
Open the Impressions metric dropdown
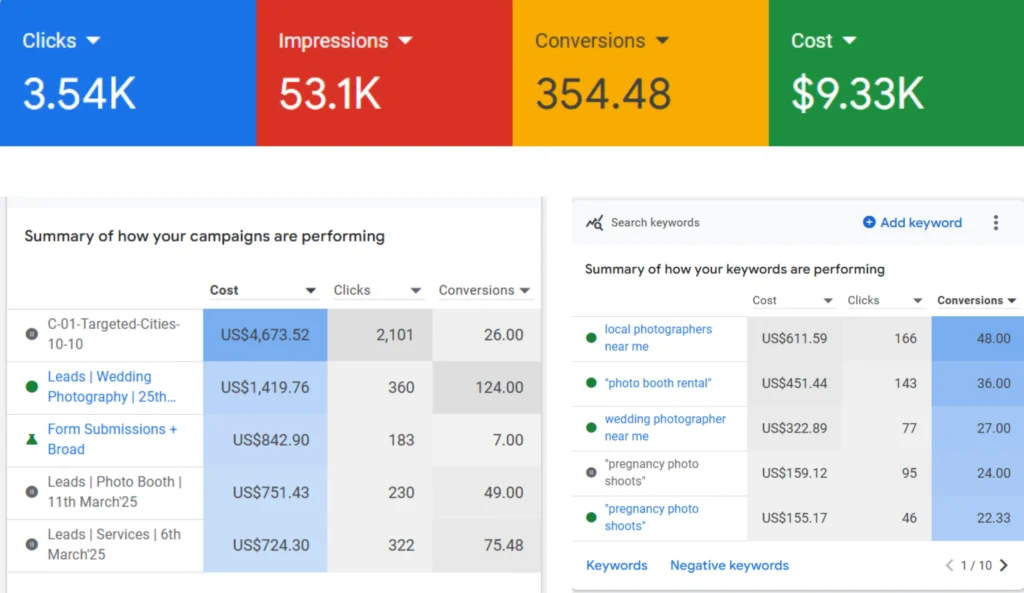[405, 41]
